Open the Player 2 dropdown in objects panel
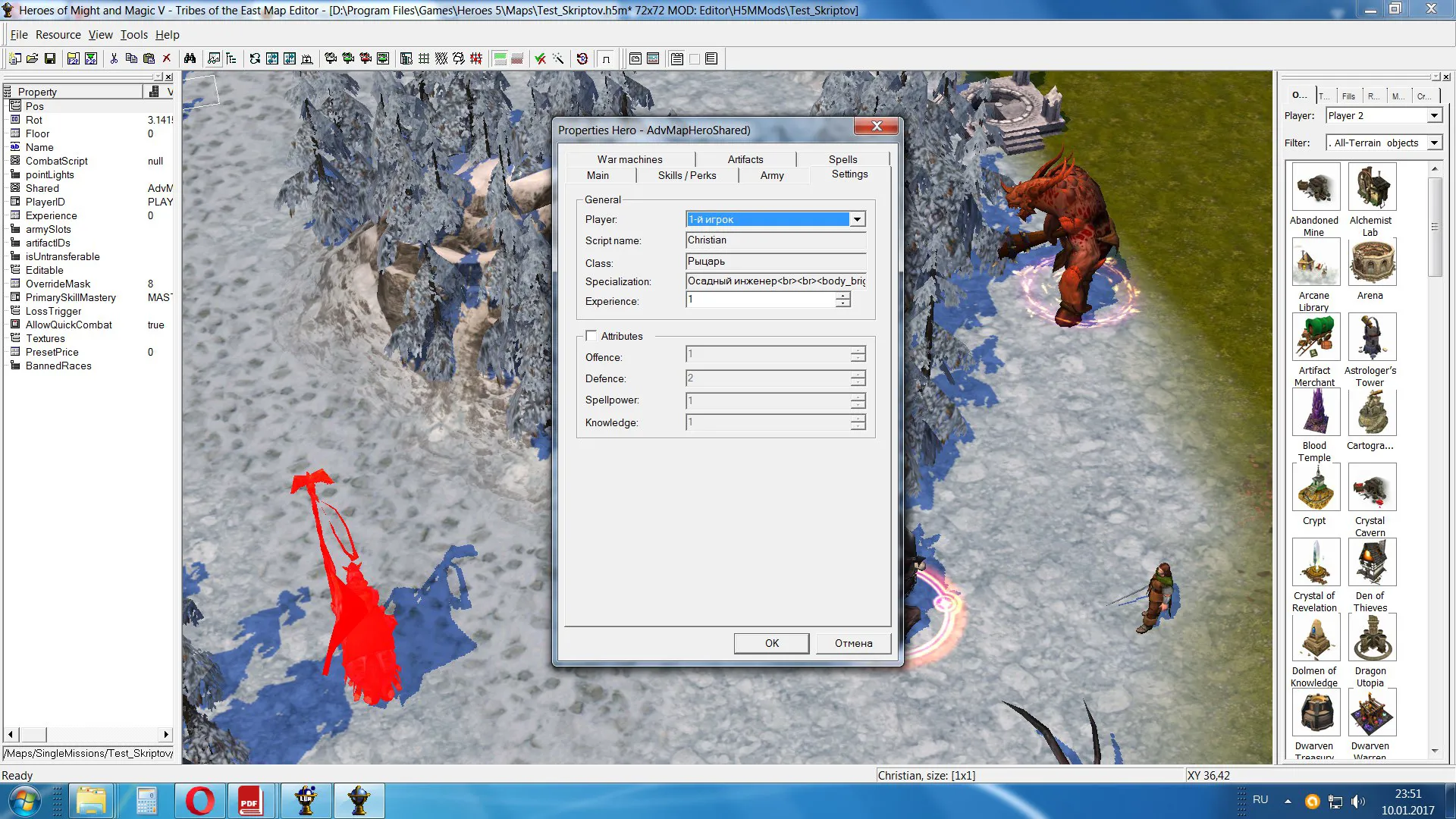The height and width of the screenshot is (819, 1456). (x=1434, y=116)
